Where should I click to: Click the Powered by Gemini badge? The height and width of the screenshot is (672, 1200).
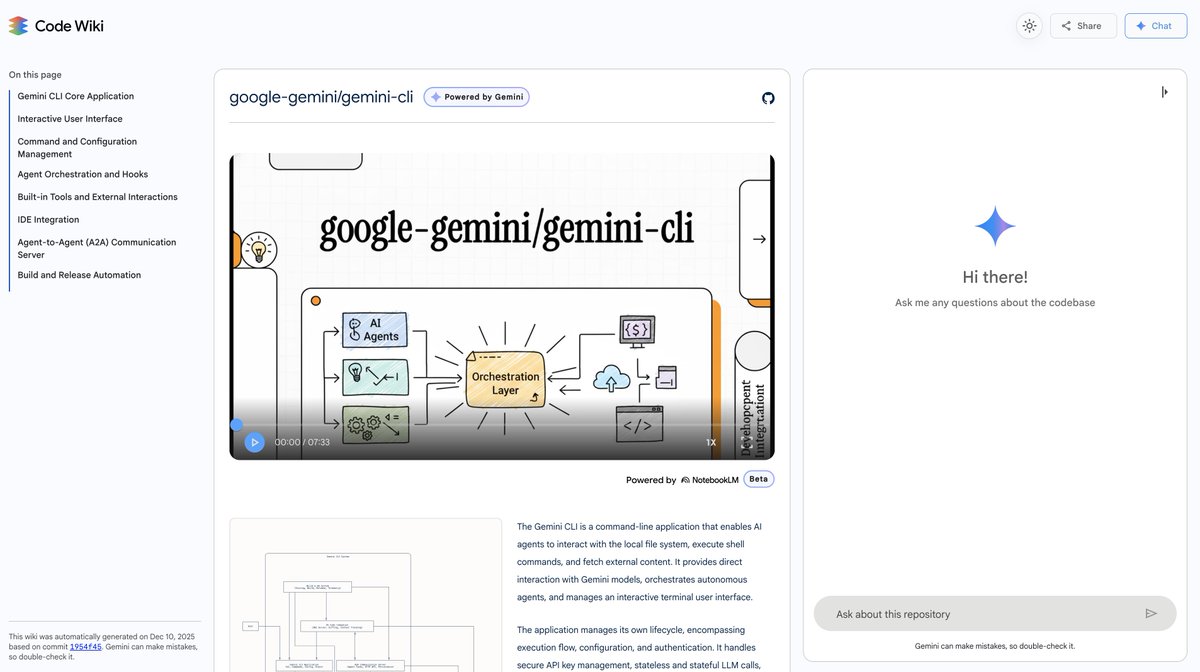pyautogui.click(x=476, y=97)
